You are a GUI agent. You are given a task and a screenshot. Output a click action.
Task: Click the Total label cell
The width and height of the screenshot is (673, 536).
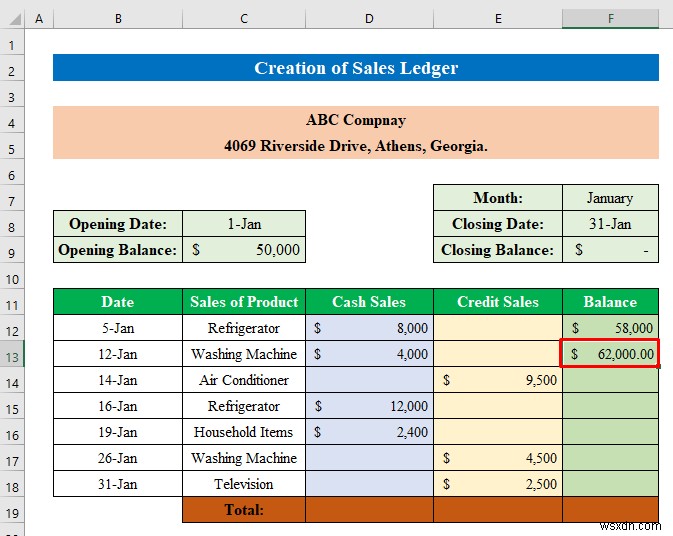(x=244, y=509)
